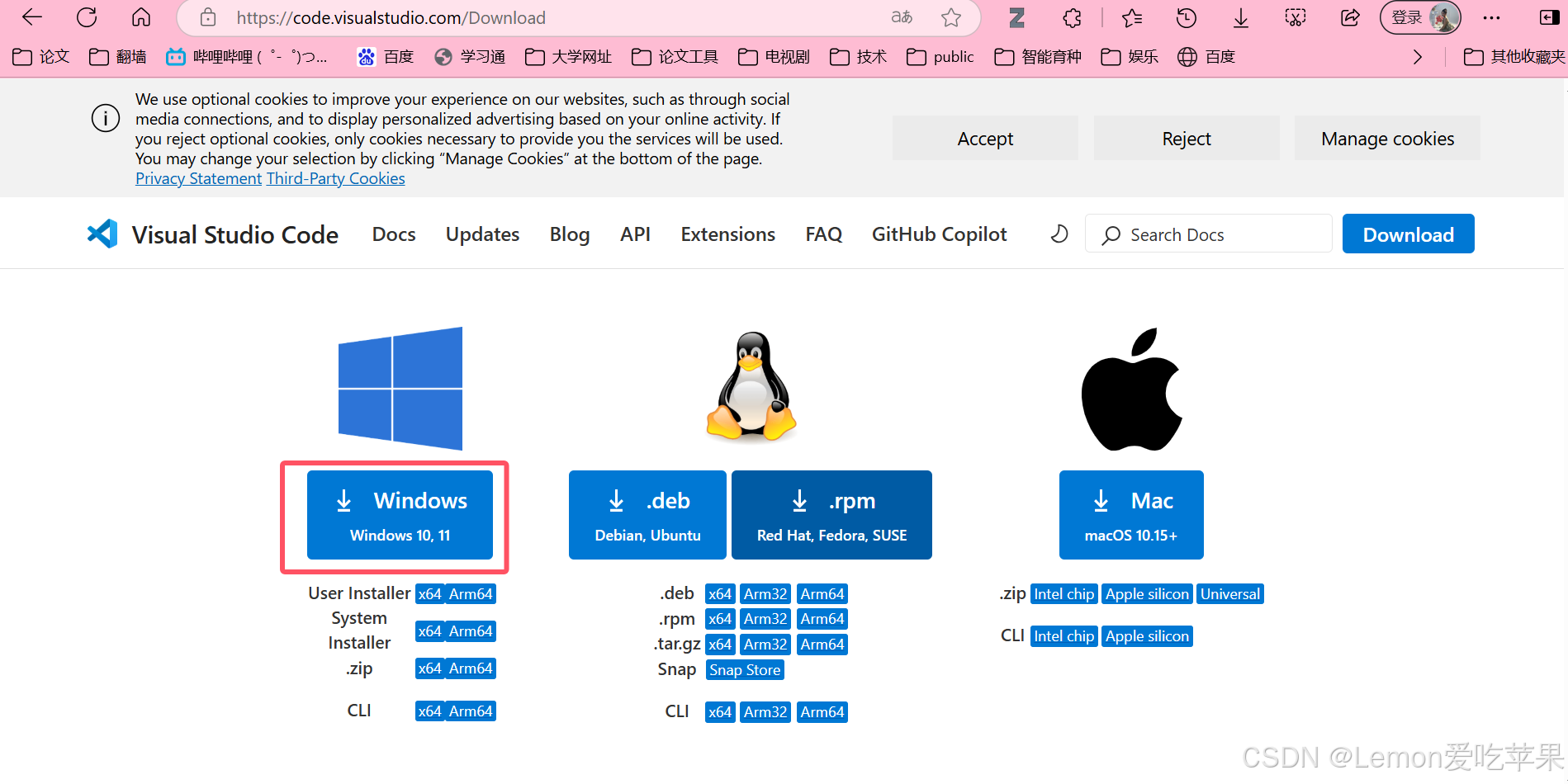Open the Blog navigation item

coord(570,234)
